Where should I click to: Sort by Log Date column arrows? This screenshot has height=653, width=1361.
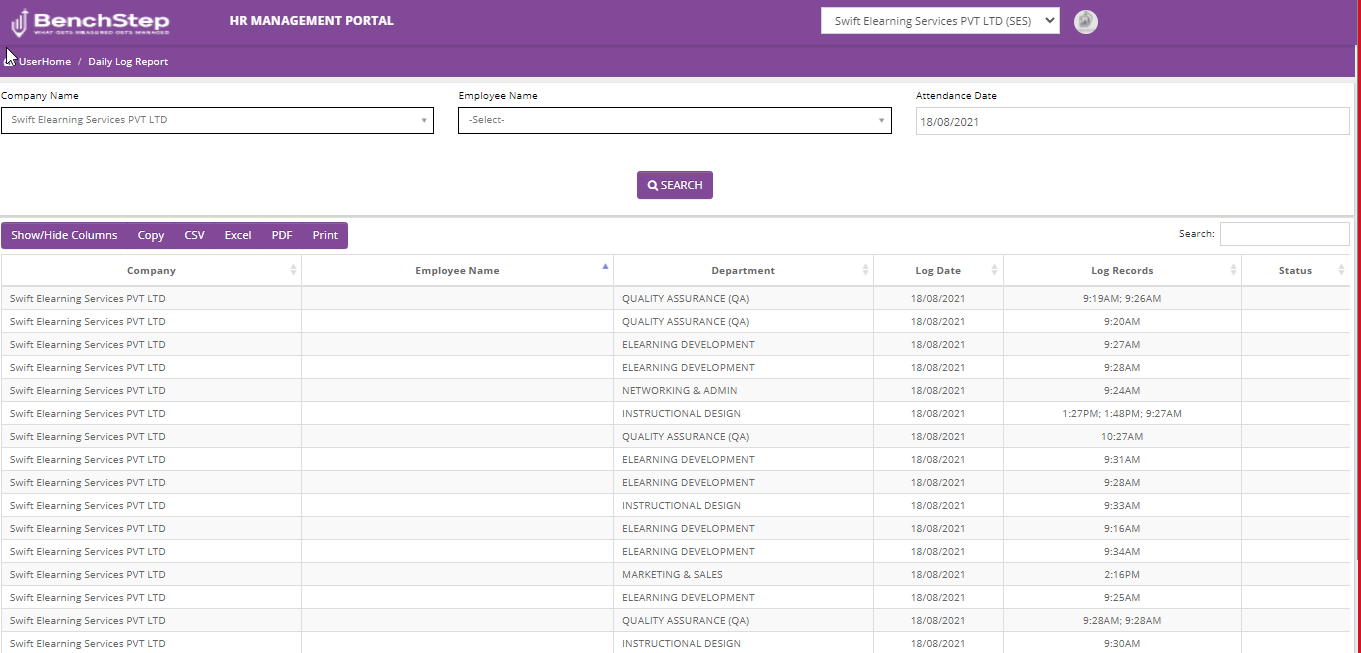(994, 270)
